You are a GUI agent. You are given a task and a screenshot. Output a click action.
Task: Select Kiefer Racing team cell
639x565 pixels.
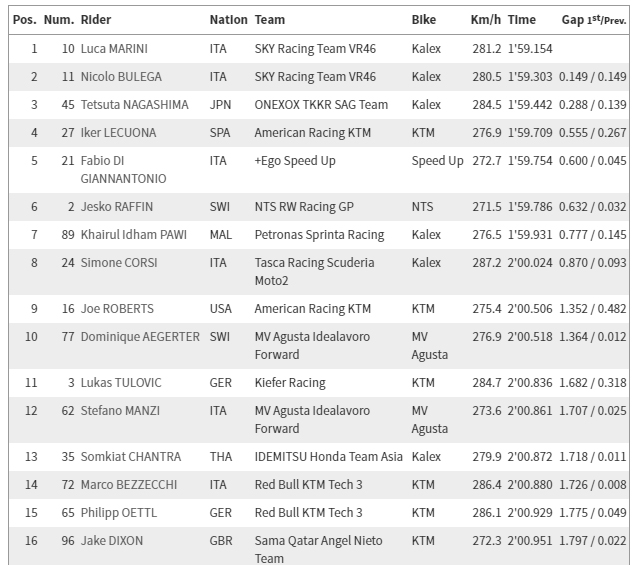click(x=290, y=383)
